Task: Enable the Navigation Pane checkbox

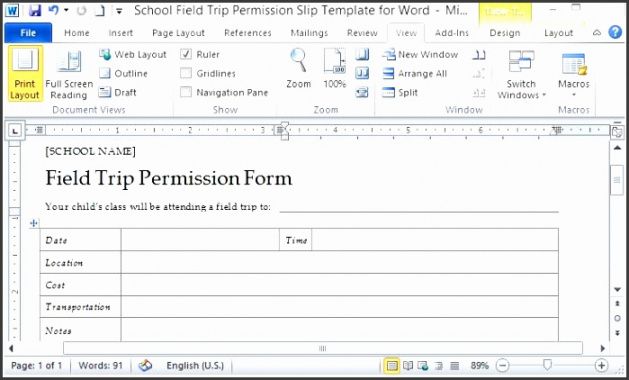Action: click(186, 92)
